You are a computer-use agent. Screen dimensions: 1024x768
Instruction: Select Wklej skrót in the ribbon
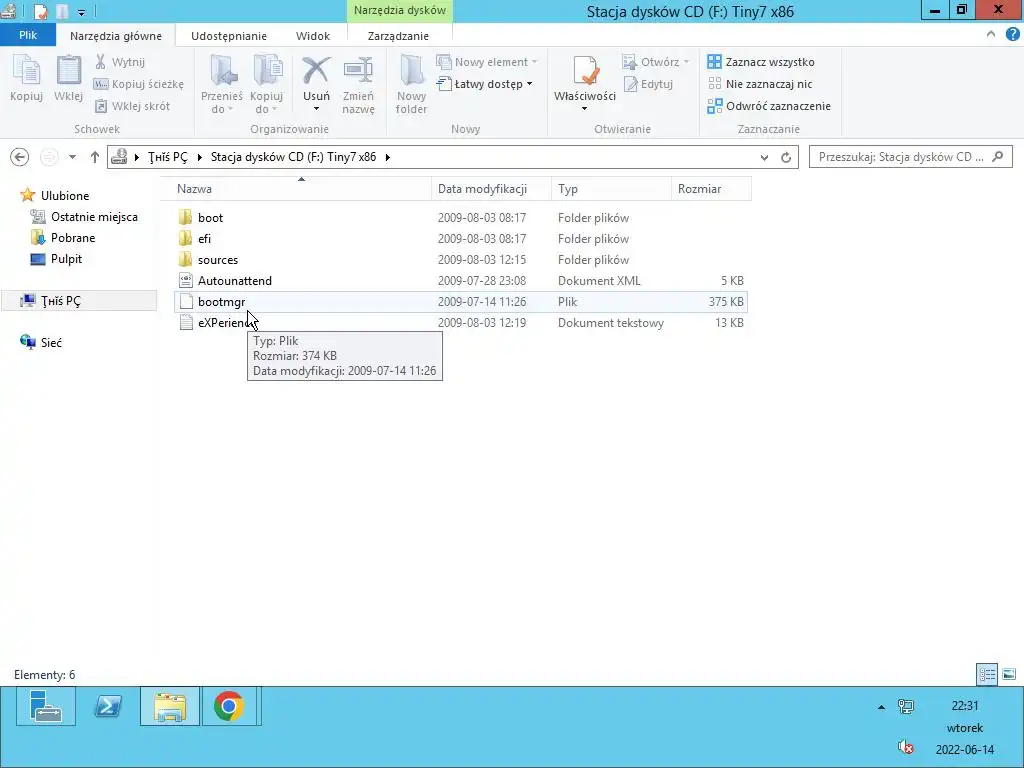coord(133,106)
